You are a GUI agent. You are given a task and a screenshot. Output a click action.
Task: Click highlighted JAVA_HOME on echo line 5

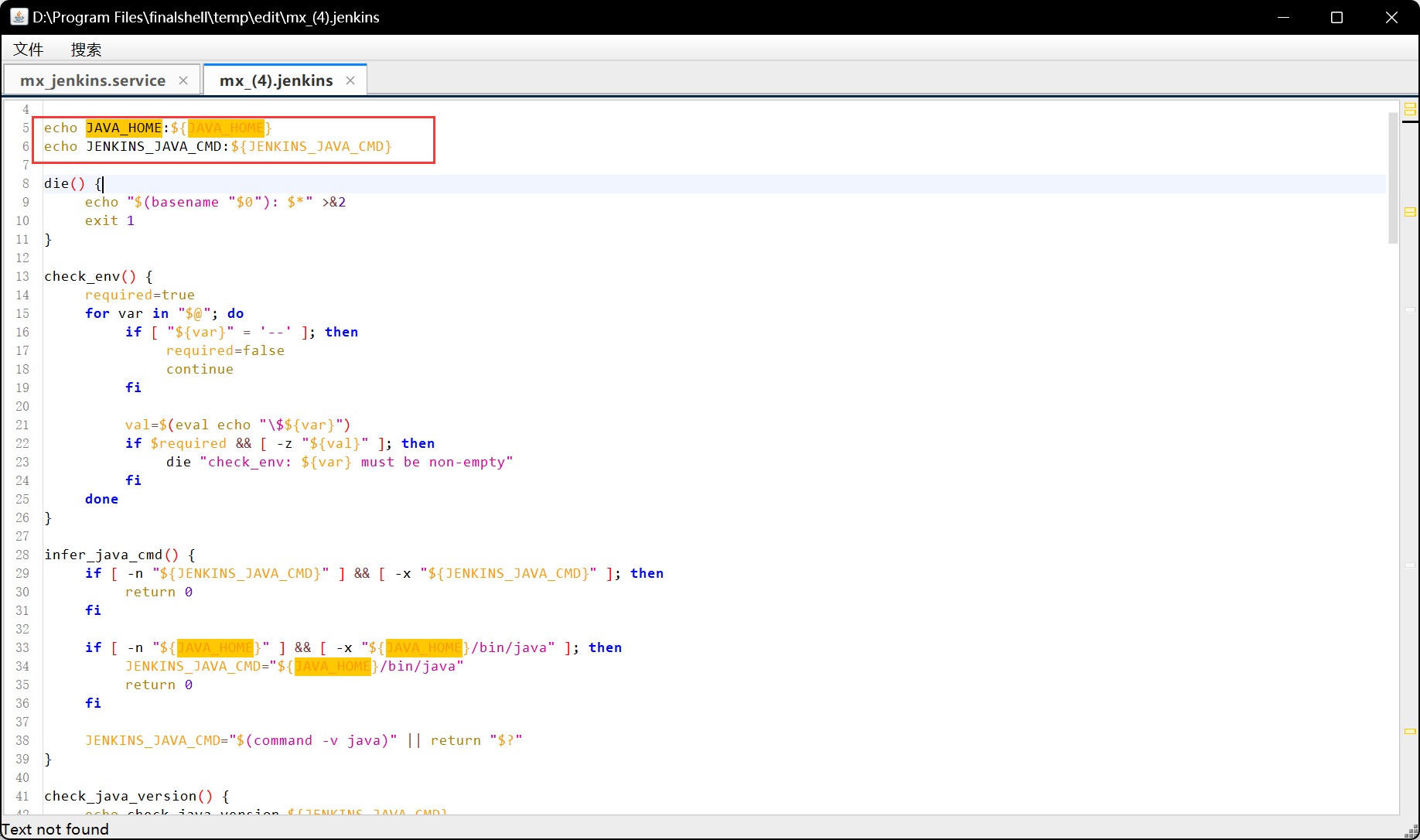(124, 128)
